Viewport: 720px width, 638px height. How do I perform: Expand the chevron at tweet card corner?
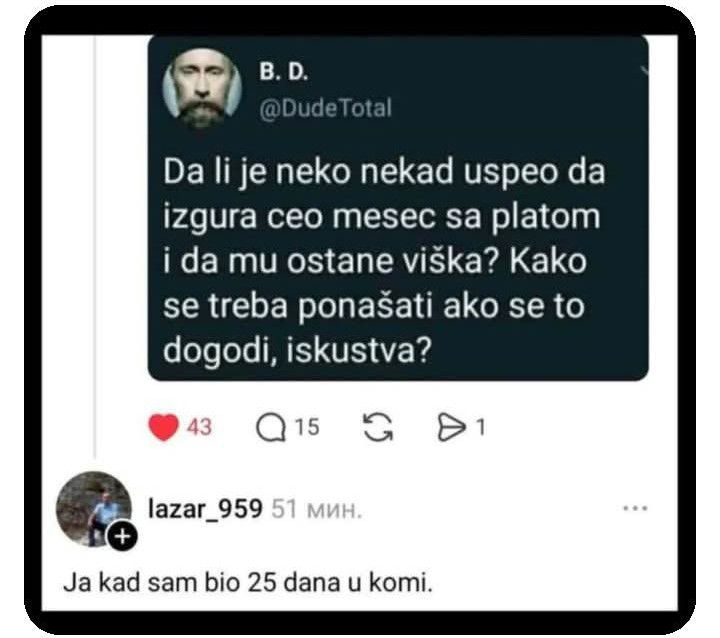pyautogui.click(x=645, y=70)
